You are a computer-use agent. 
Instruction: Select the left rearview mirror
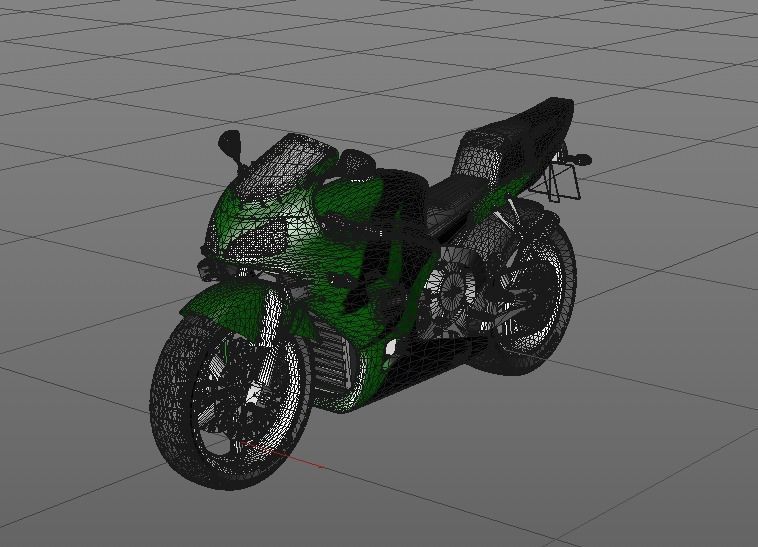[230, 143]
